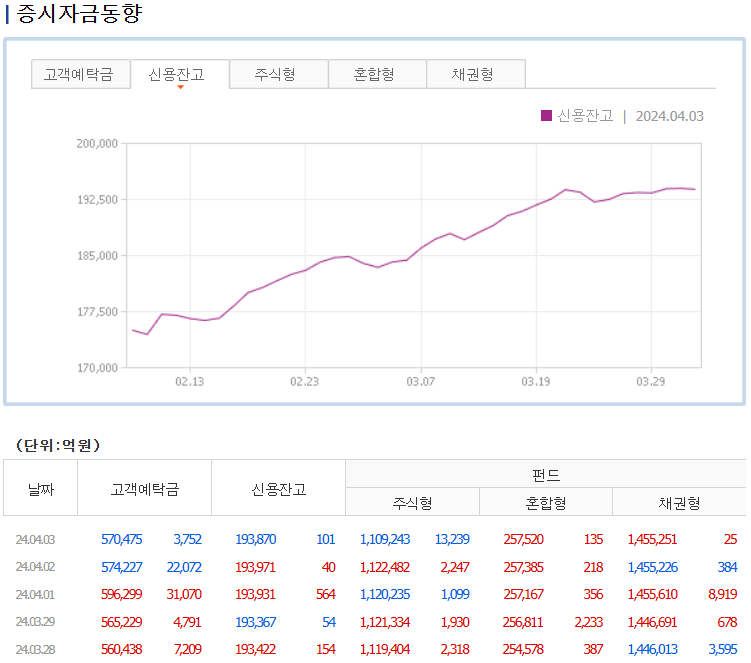Click the 혼합형 table sub-header

point(546,503)
